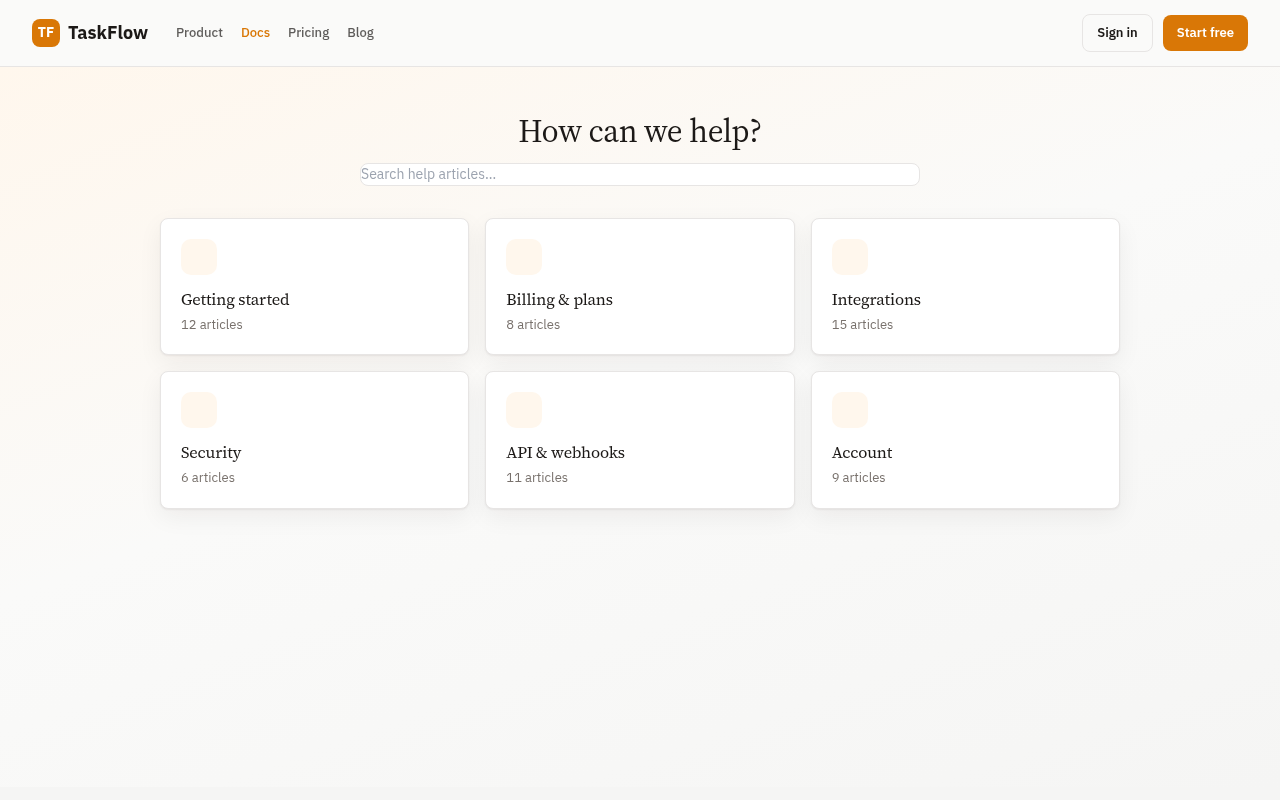Screen dimensions: 1280x800
Task: Click the Account card icon
Action: pyautogui.click(x=850, y=410)
